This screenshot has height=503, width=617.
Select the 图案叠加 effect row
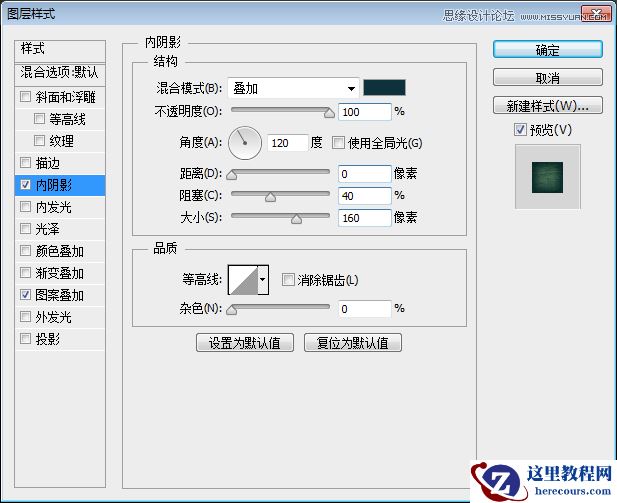click(60, 295)
